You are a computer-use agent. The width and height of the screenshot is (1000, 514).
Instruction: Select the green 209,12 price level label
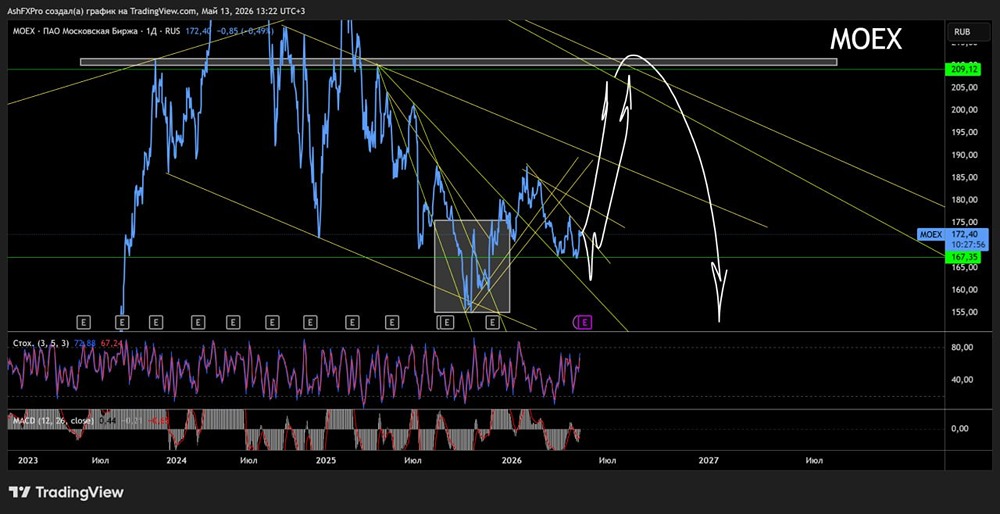(966, 70)
